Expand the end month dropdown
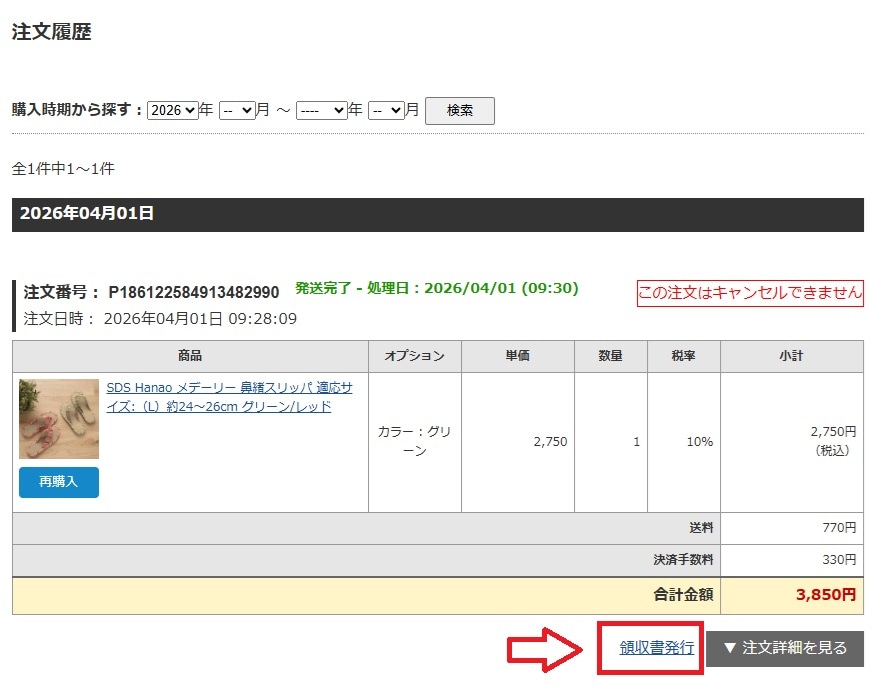Screen dimensions: 881x697 click(x=386, y=110)
